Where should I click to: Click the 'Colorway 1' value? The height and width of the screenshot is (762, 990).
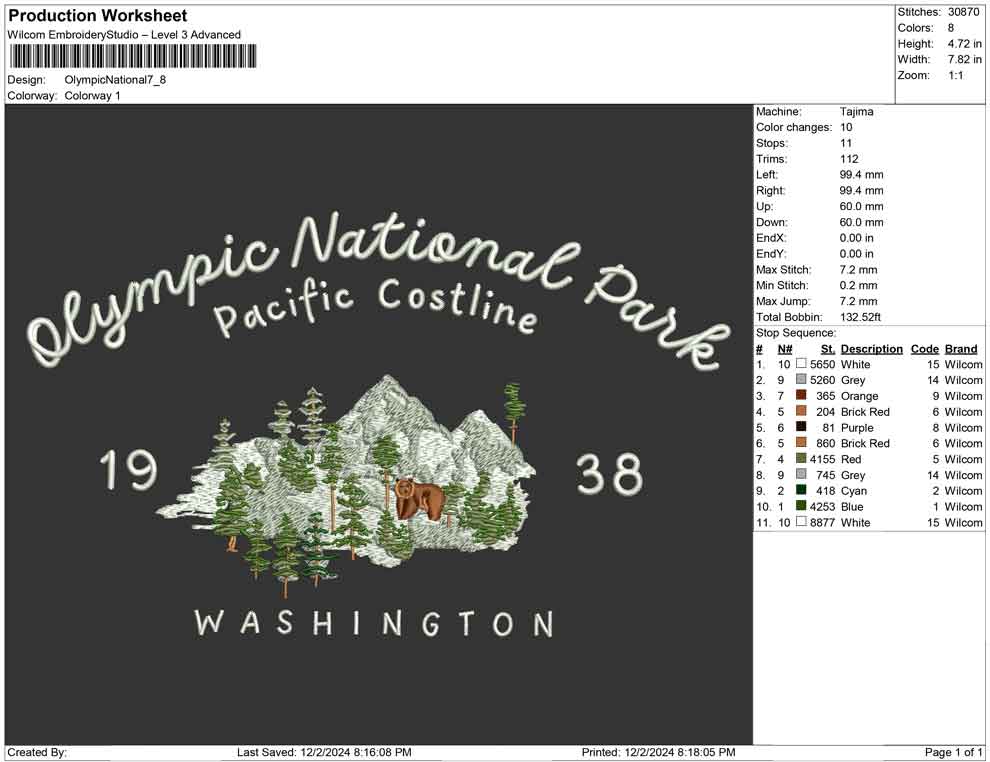pyautogui.click(x=92, y=95)
